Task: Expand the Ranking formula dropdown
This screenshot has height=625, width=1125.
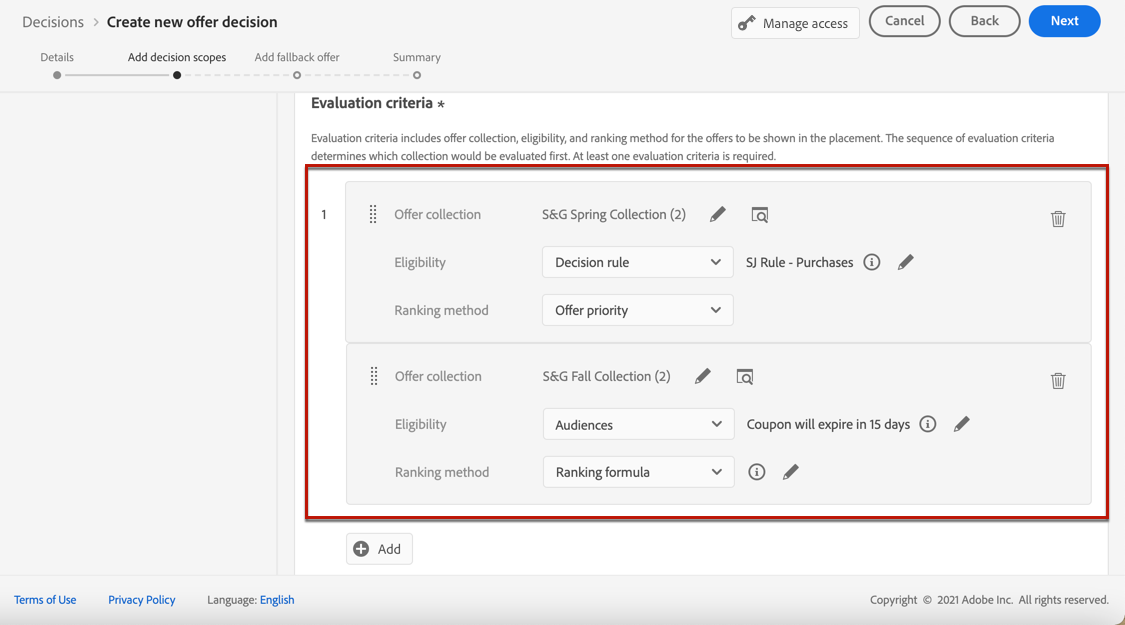Action: coord(638,472)
